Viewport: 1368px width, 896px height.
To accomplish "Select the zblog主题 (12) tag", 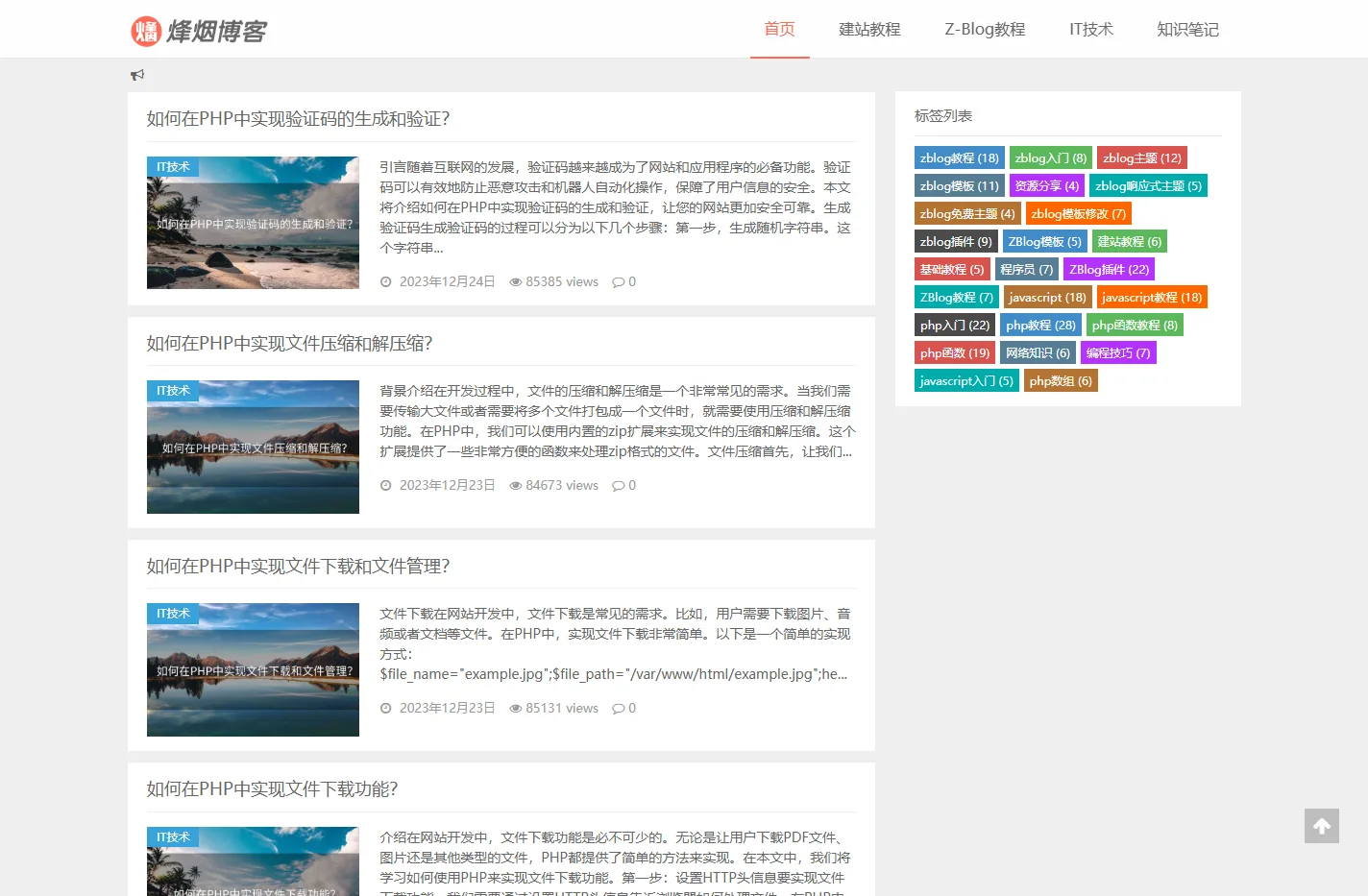I will click(1142, 157).
